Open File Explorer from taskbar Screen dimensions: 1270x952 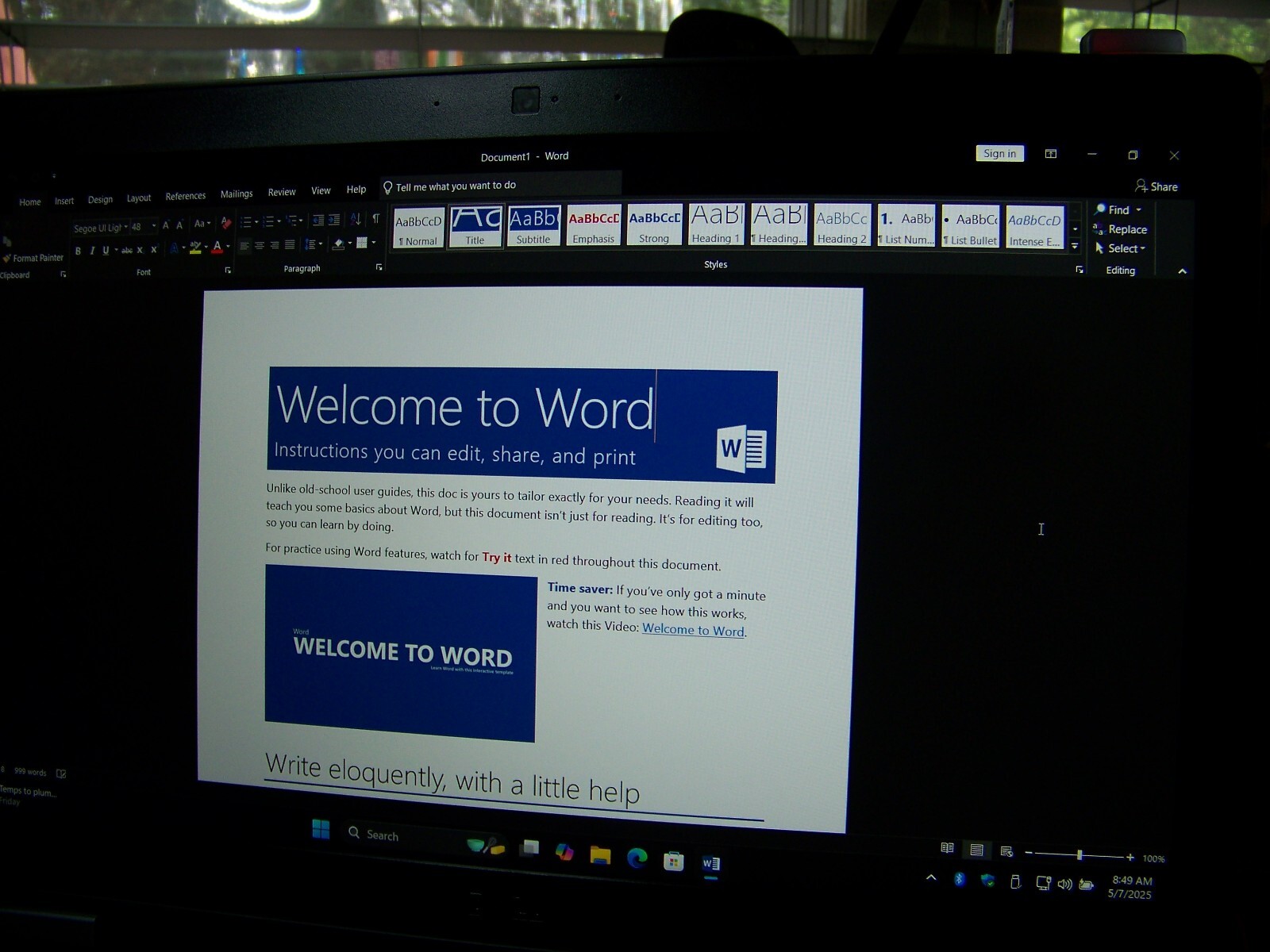tap(600, 855)
